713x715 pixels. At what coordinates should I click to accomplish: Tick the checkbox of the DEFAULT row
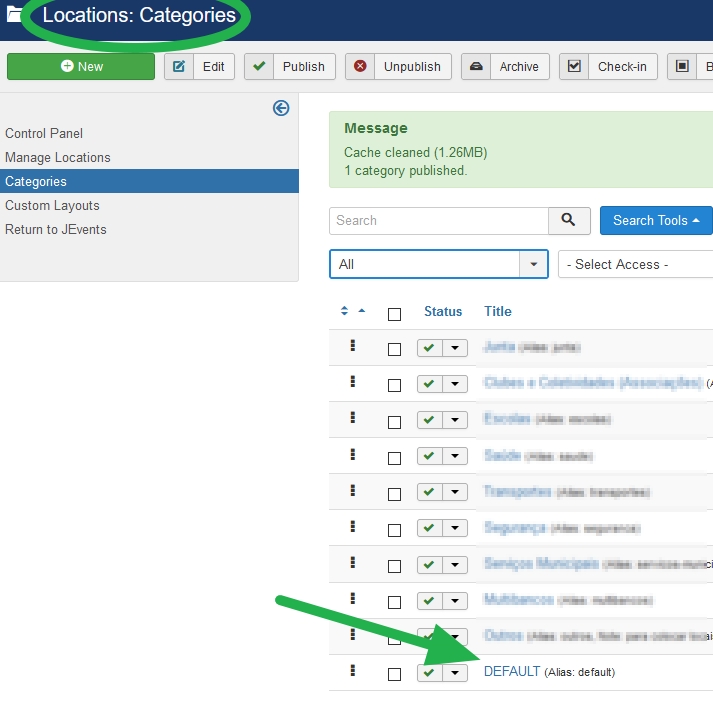tap(394, 674)
